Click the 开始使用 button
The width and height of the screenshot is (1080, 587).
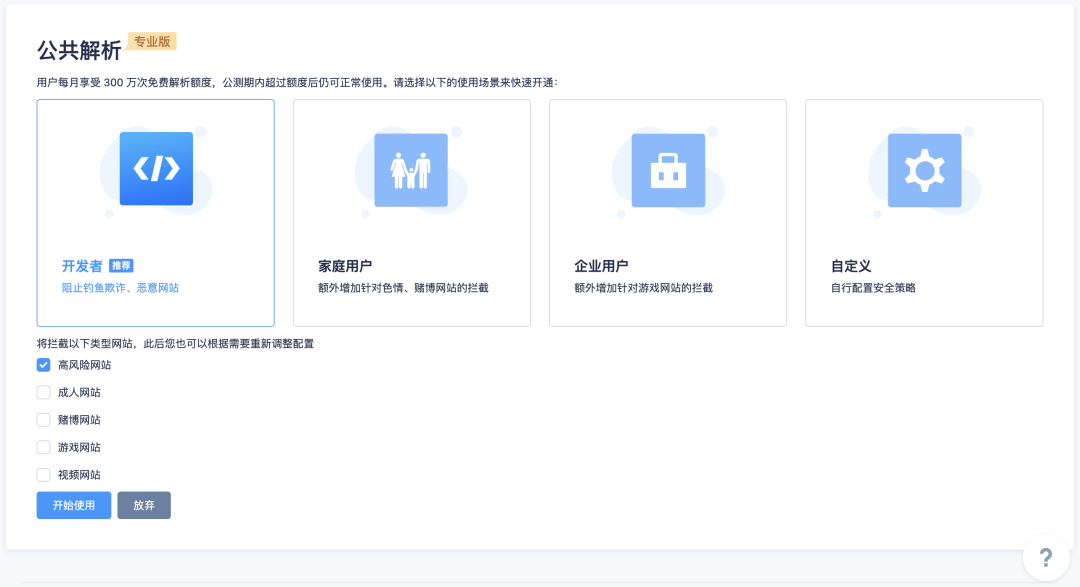click(74, 505)
